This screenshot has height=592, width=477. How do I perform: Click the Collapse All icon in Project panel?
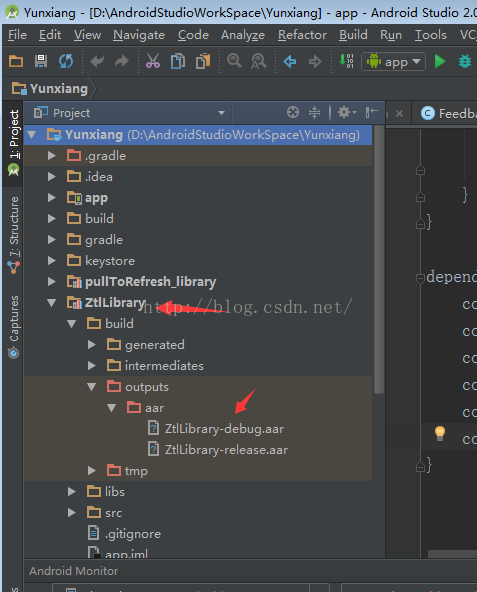tap(314, 112)
